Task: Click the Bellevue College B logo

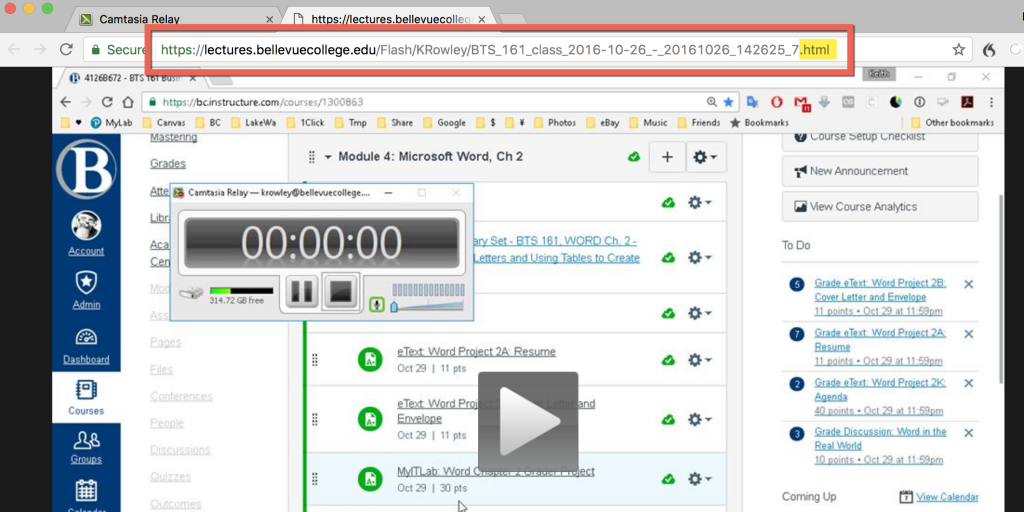Action: [86, 169]
